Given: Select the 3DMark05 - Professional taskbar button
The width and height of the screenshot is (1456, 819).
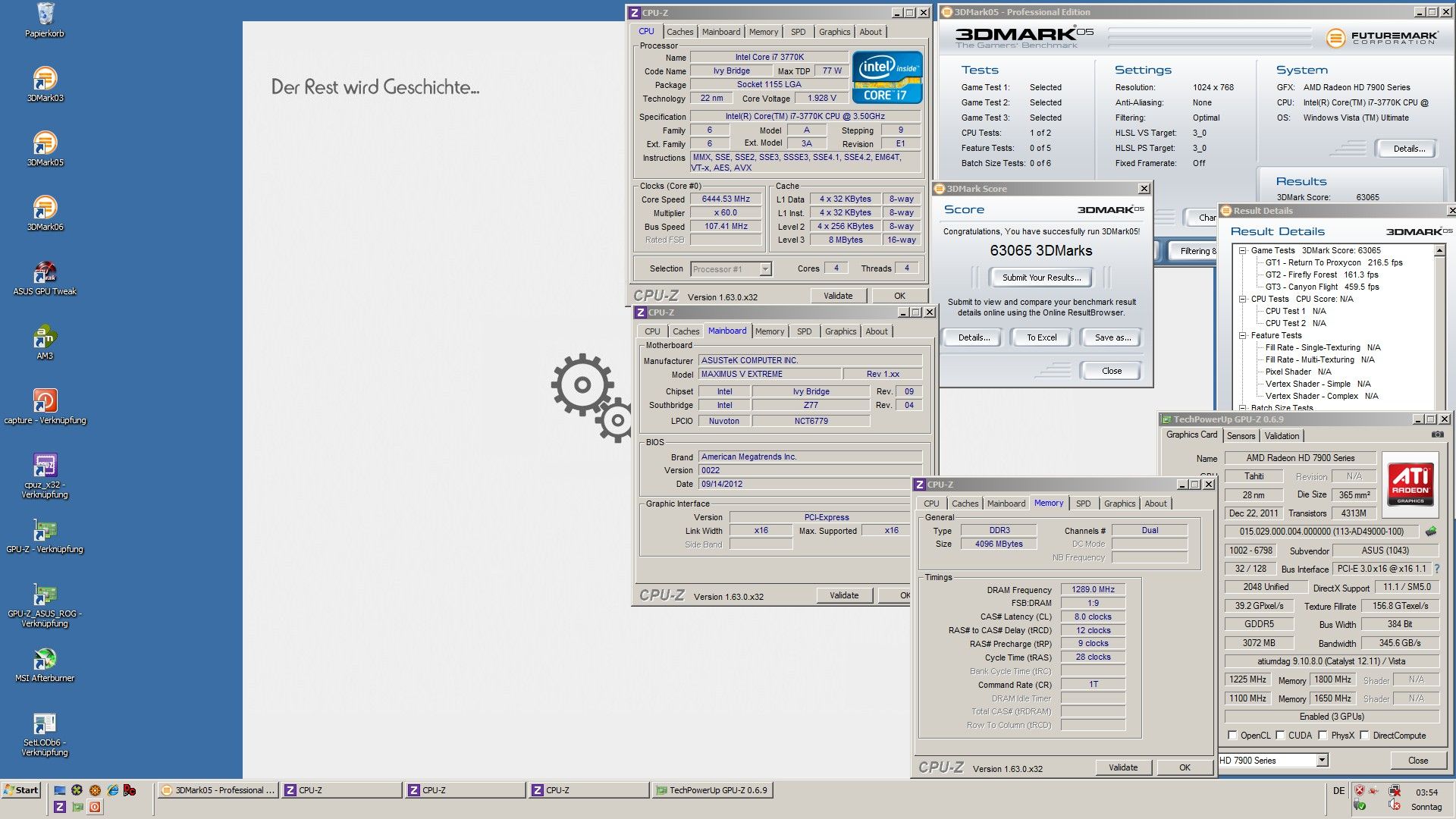Looking at the screenshot, I should pos(218,790).
